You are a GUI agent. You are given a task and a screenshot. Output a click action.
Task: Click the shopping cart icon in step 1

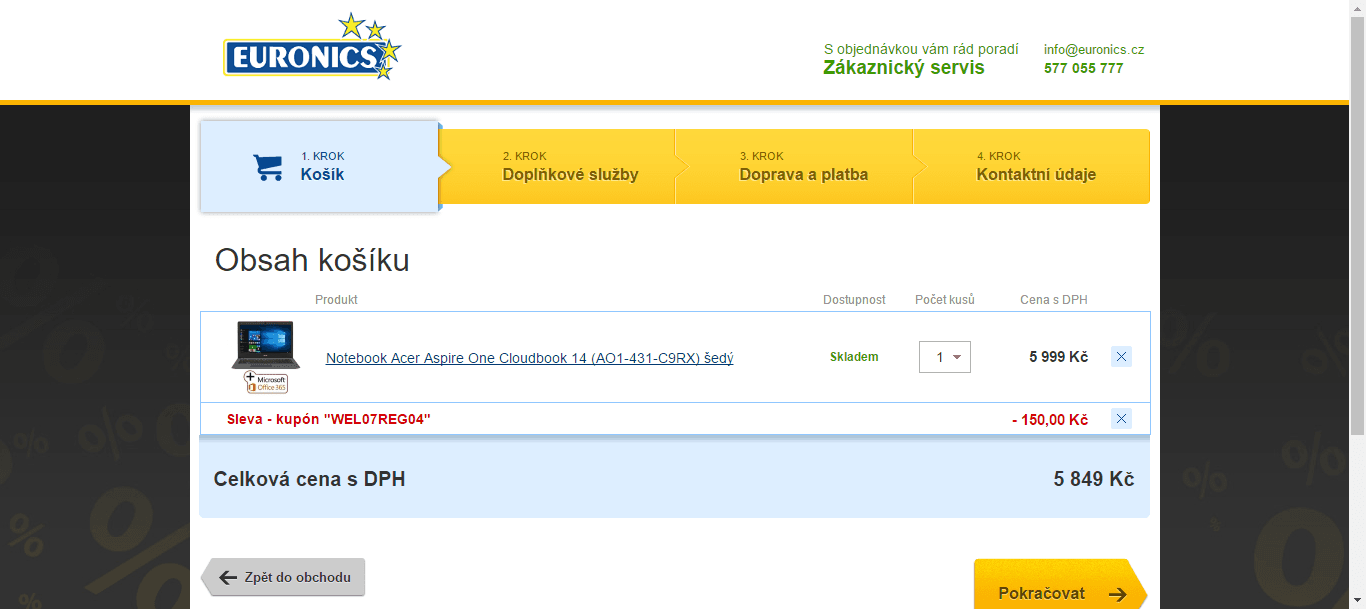pos(267,166)
